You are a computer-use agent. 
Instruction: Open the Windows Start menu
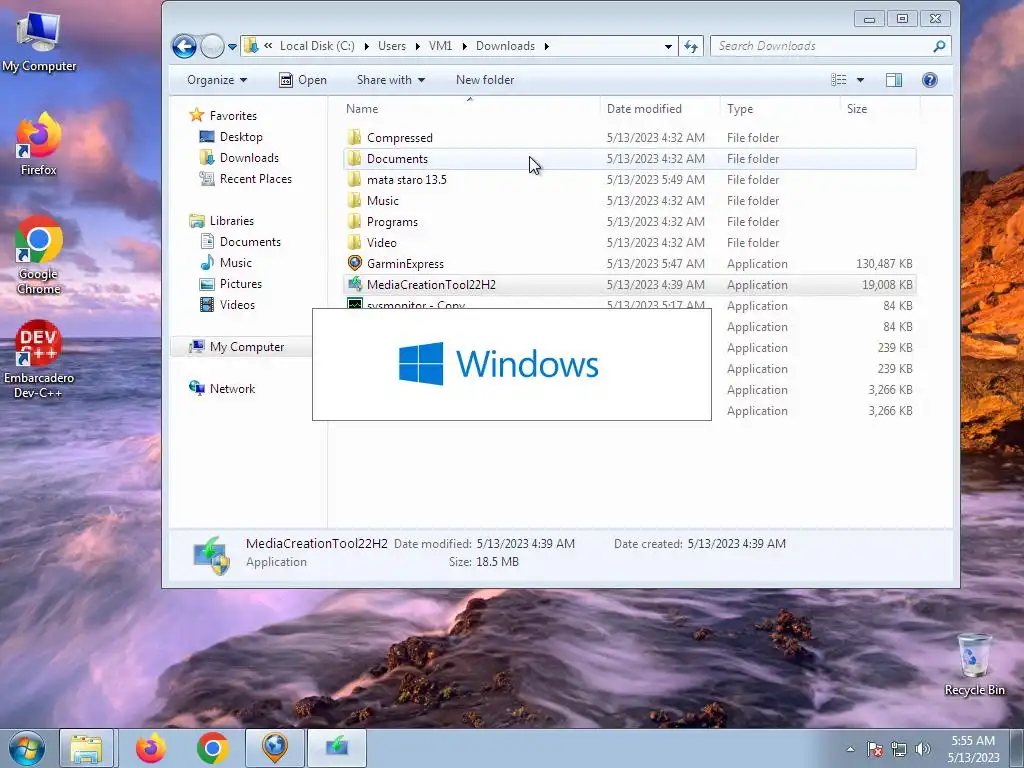(27, 748)
